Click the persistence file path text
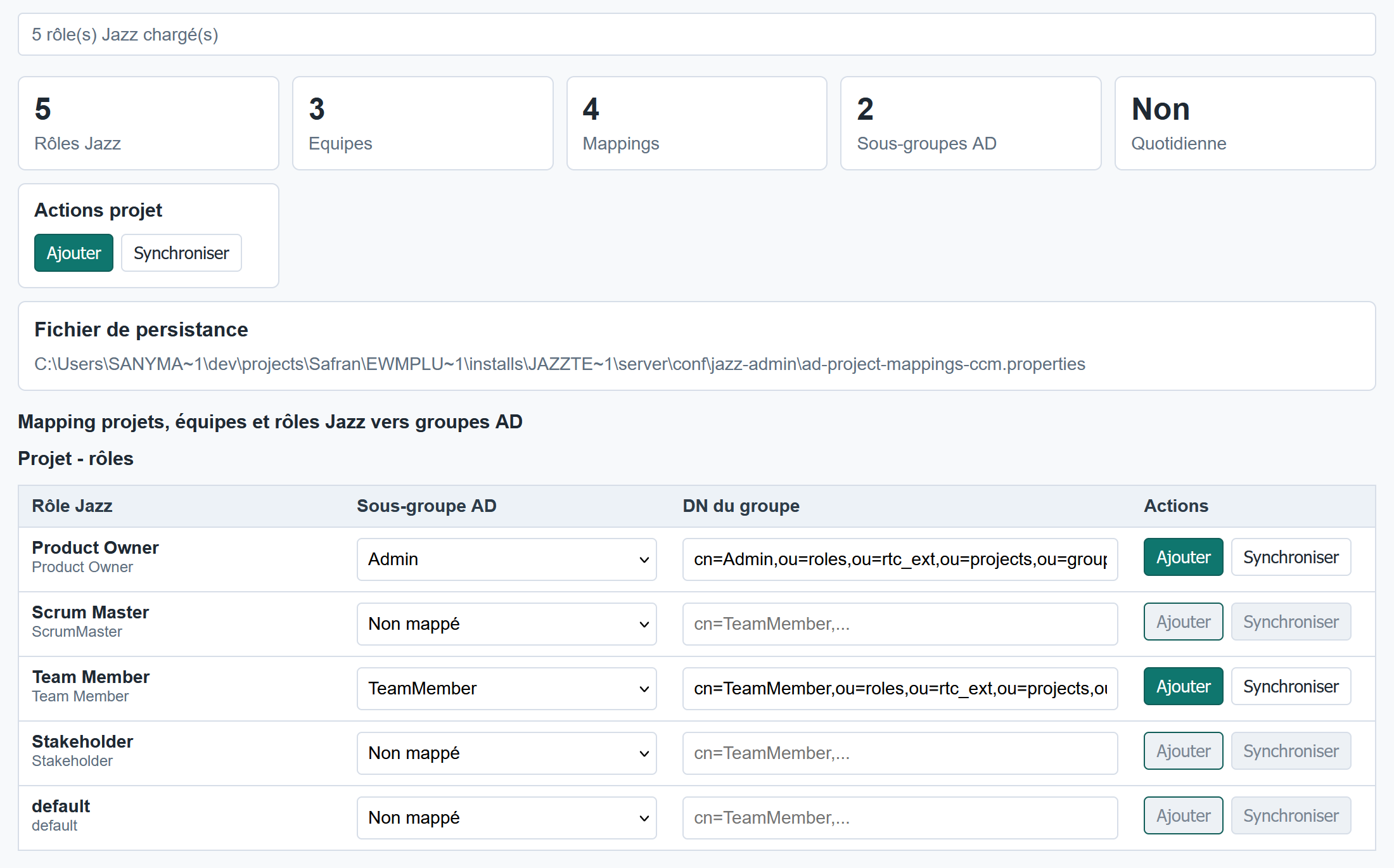The width and height of the screenshot is (1394, 868). click(560, 364)
